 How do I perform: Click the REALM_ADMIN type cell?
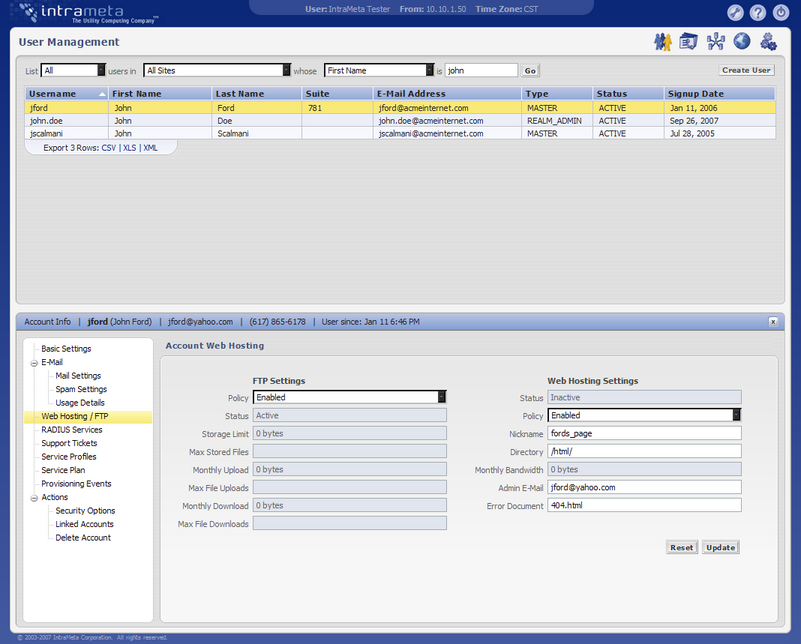pyautogui.click(x=555, y=121)
